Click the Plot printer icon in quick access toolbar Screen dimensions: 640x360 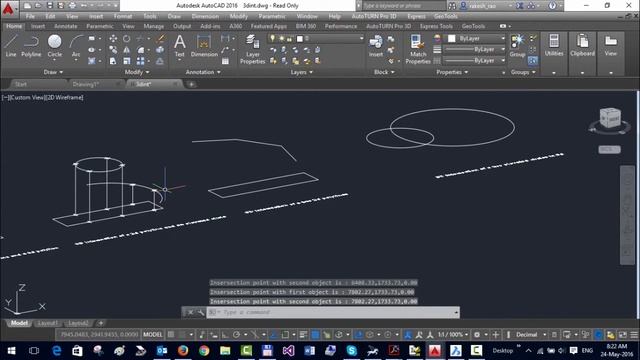point(73,6)
